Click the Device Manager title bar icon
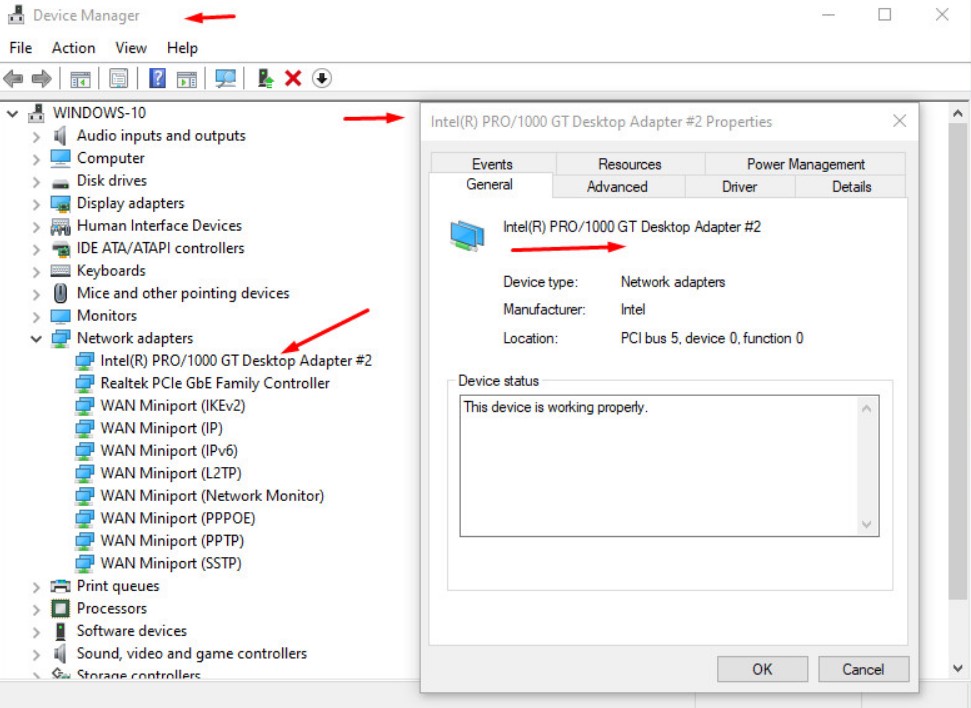Image resolution: width=971 pixels, height=708 pixels. click(16, 14)
